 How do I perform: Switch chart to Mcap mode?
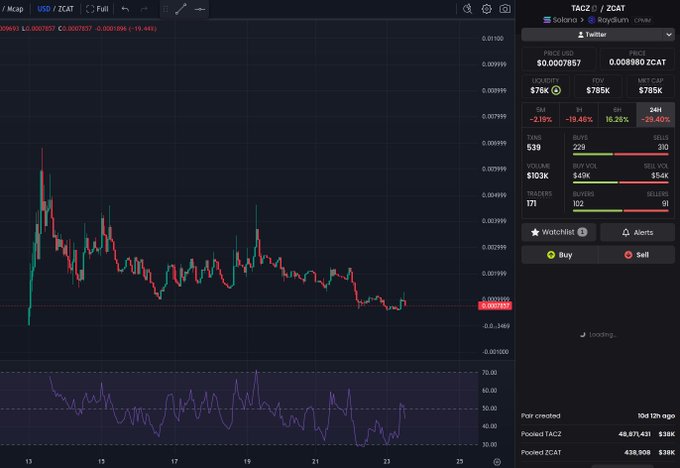tap(15, 9)
